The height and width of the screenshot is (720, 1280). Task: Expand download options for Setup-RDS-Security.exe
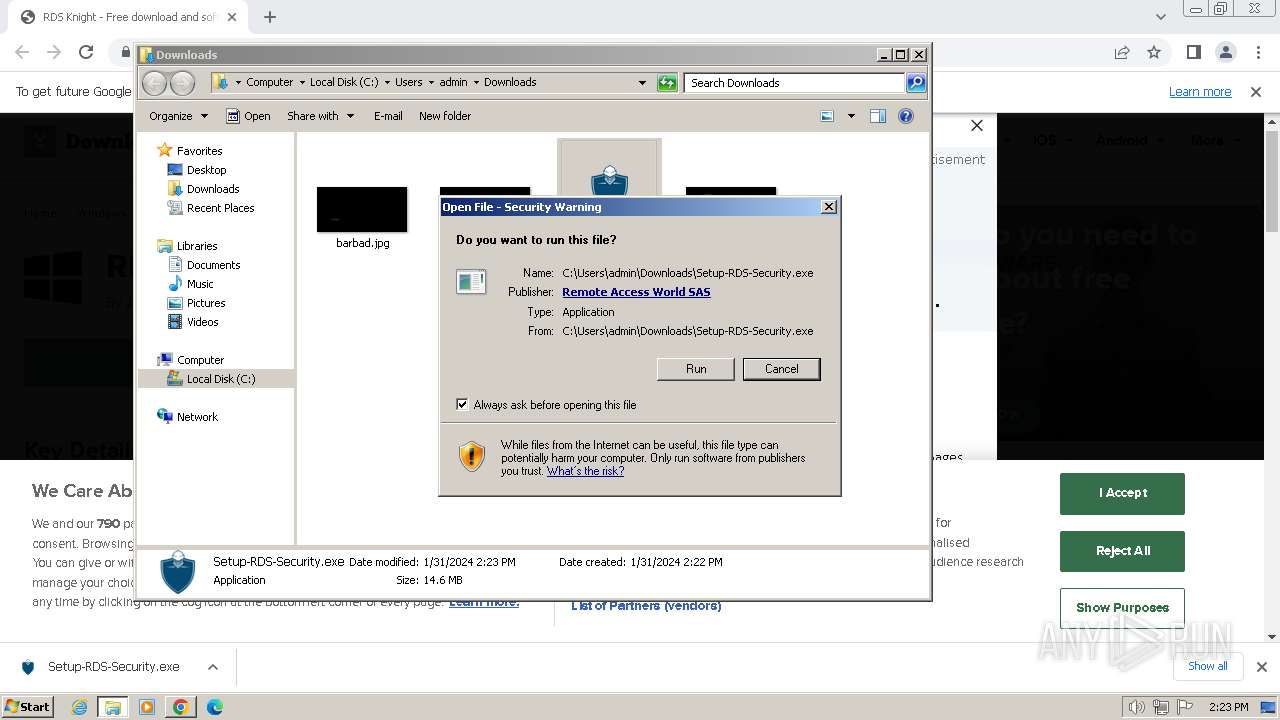pyautogui.click(x=212, y=667)
